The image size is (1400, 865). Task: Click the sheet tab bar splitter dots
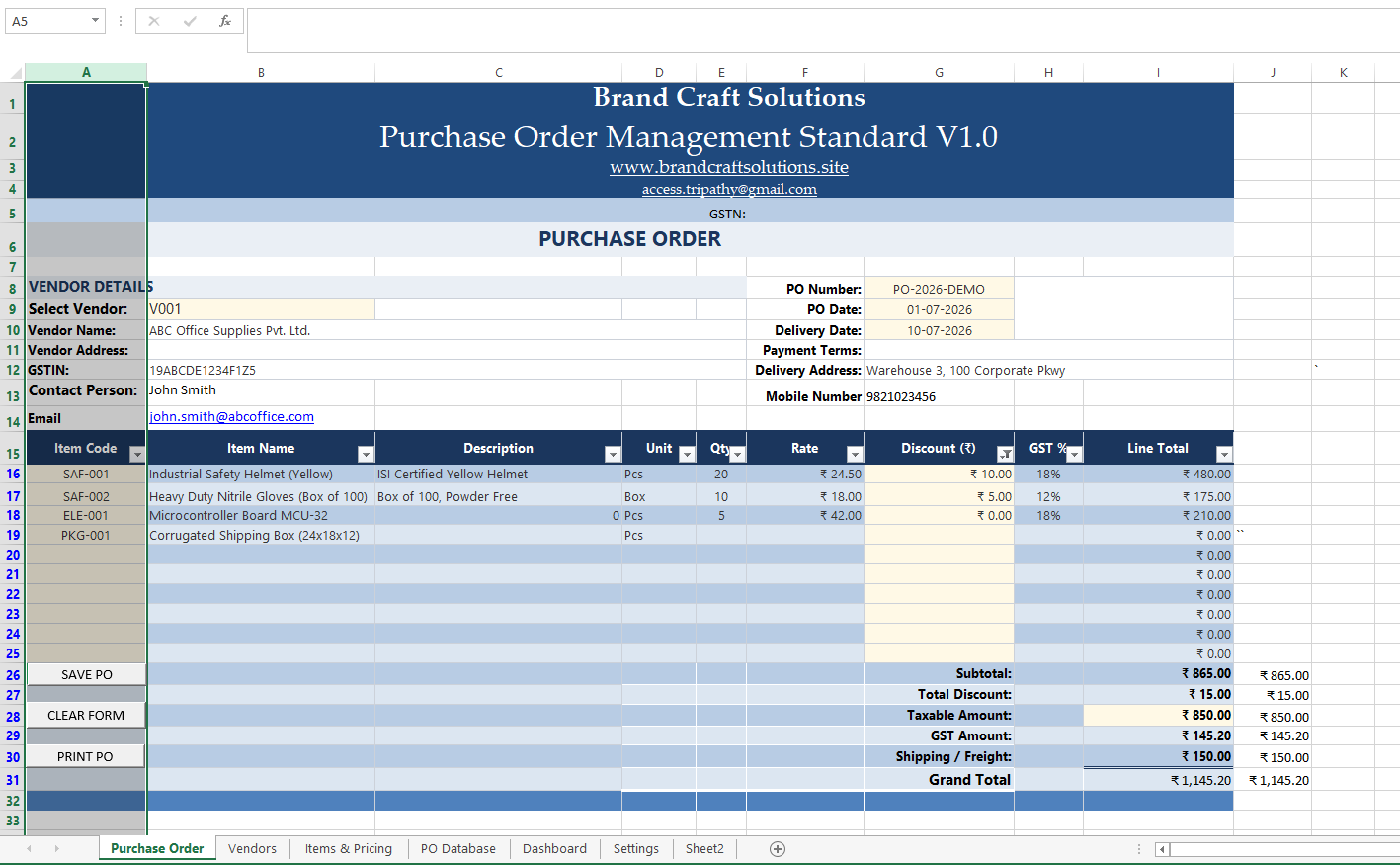[1138, 849]
